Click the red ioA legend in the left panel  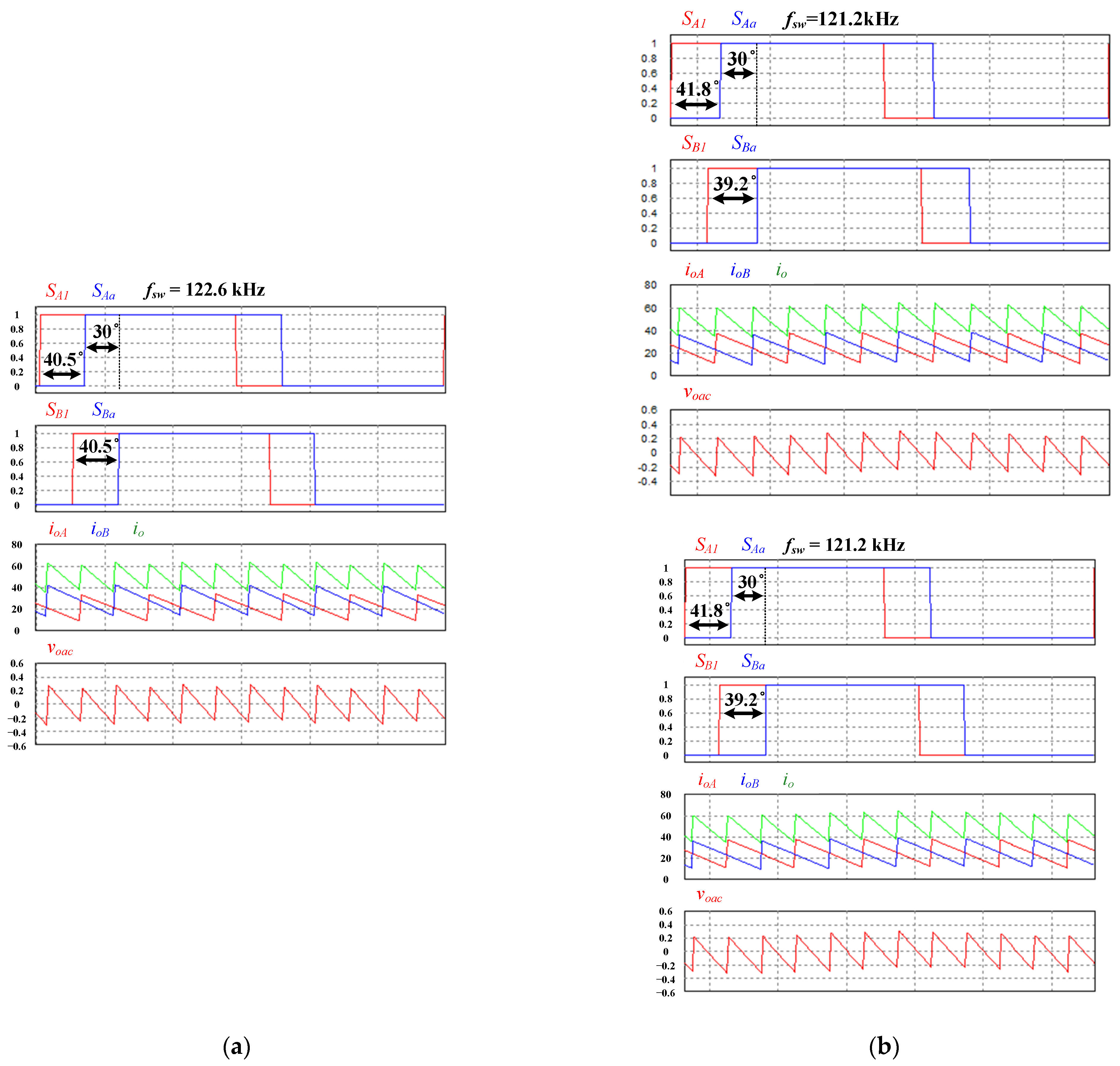(x=58, y=530)
